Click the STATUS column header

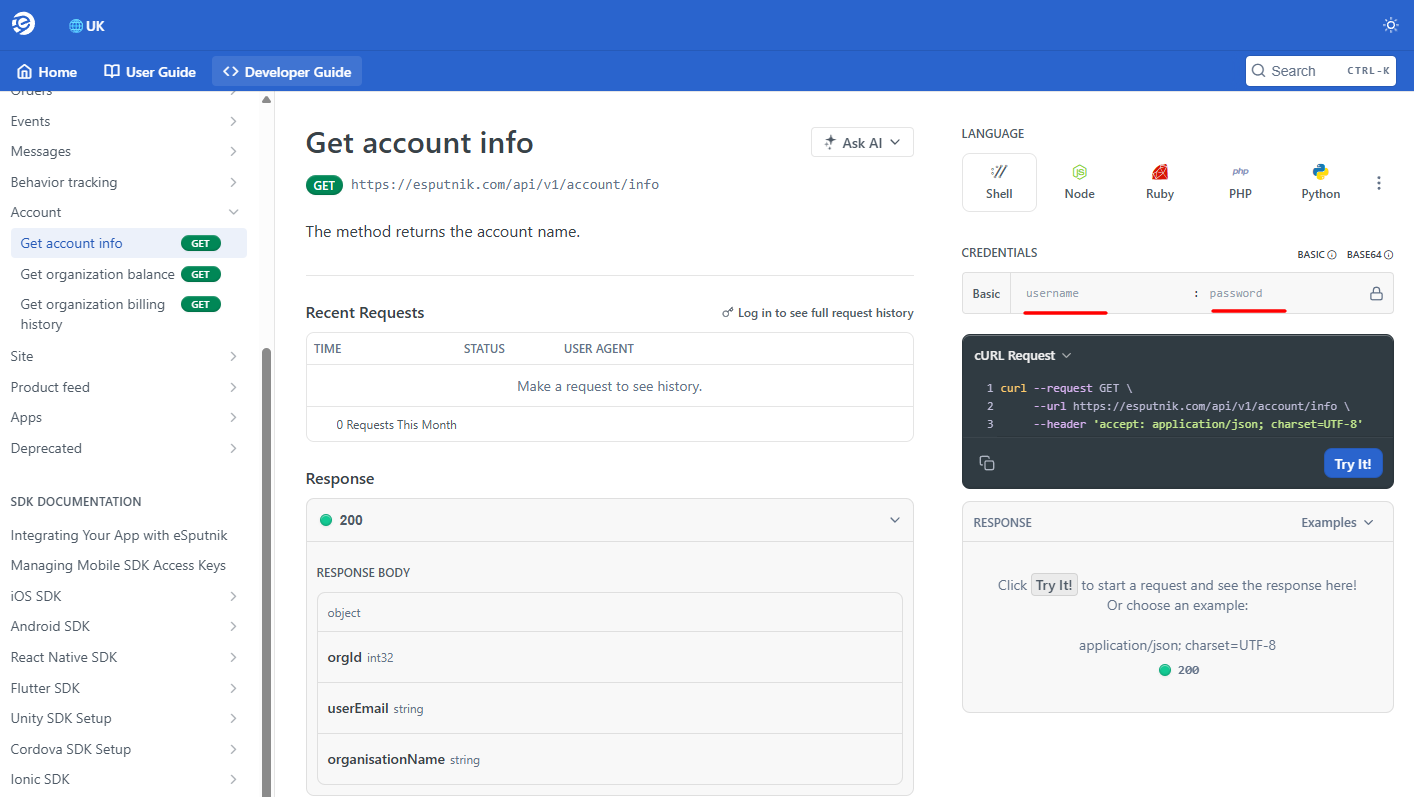click(x=484, y=349)
